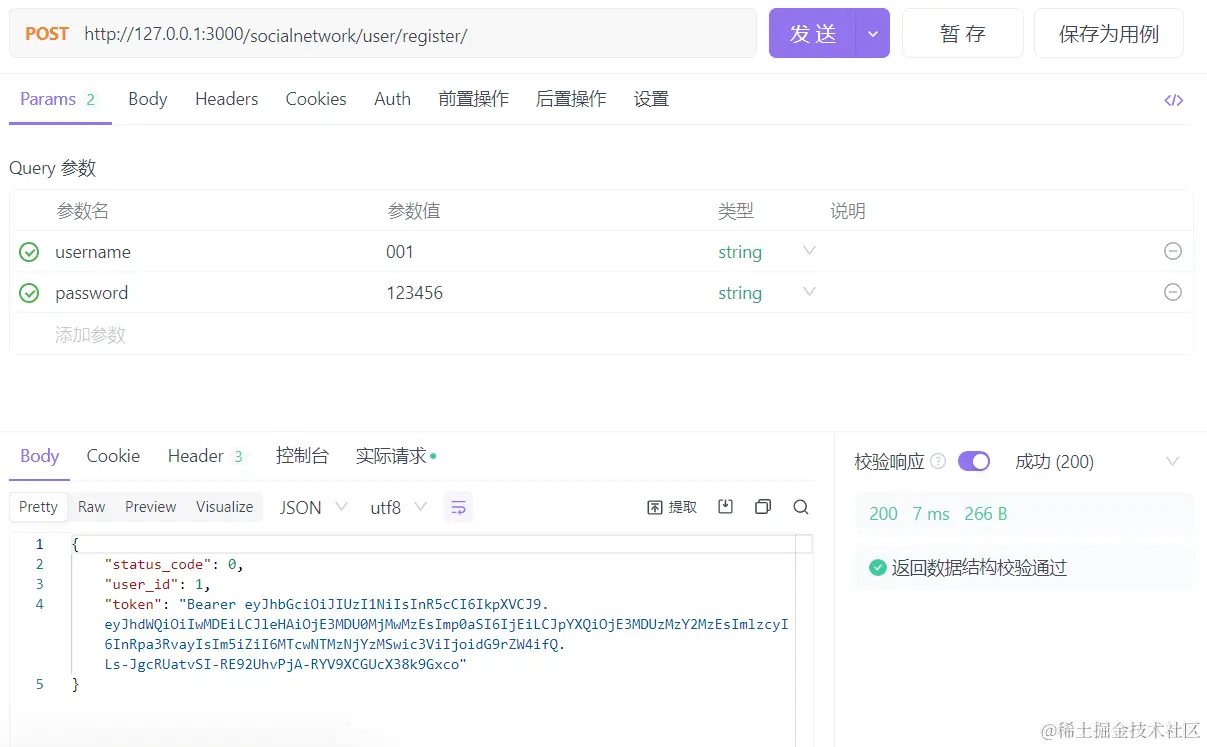Open the 前置操作 tab
The width and height of the screenshot is (1207, 747).
(473, 99)
